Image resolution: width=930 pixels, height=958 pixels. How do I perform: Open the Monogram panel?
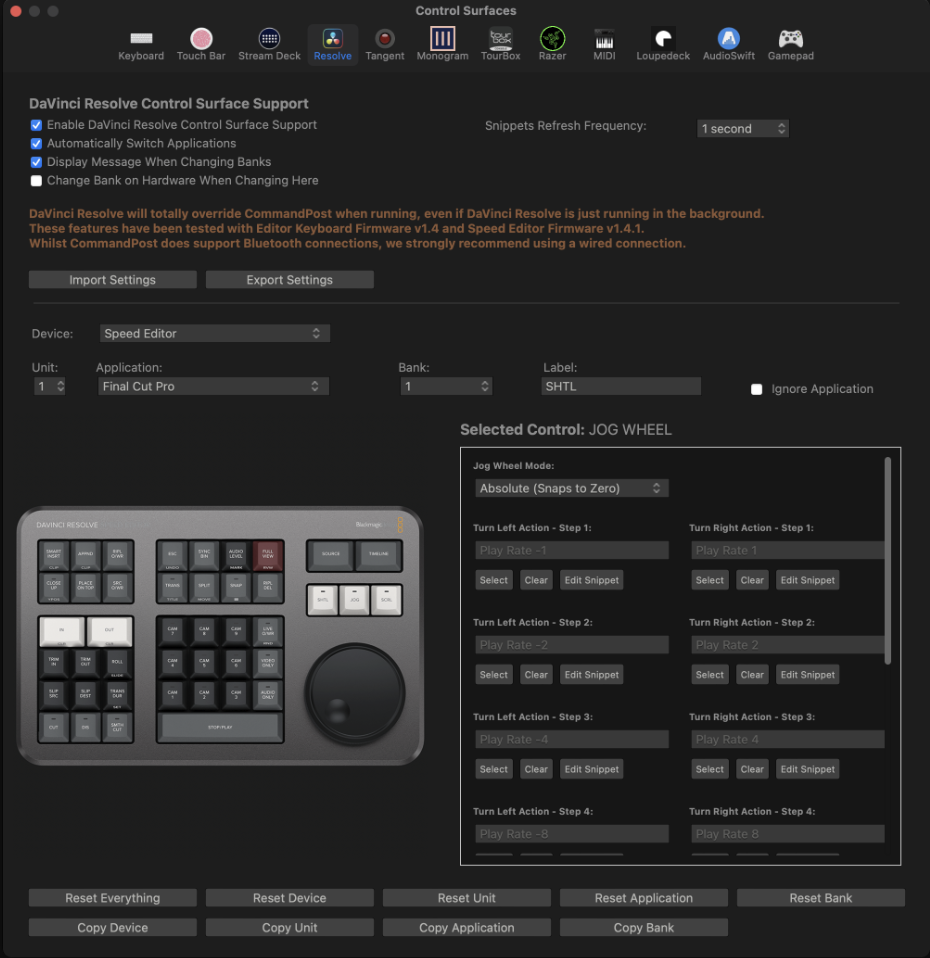442,45
